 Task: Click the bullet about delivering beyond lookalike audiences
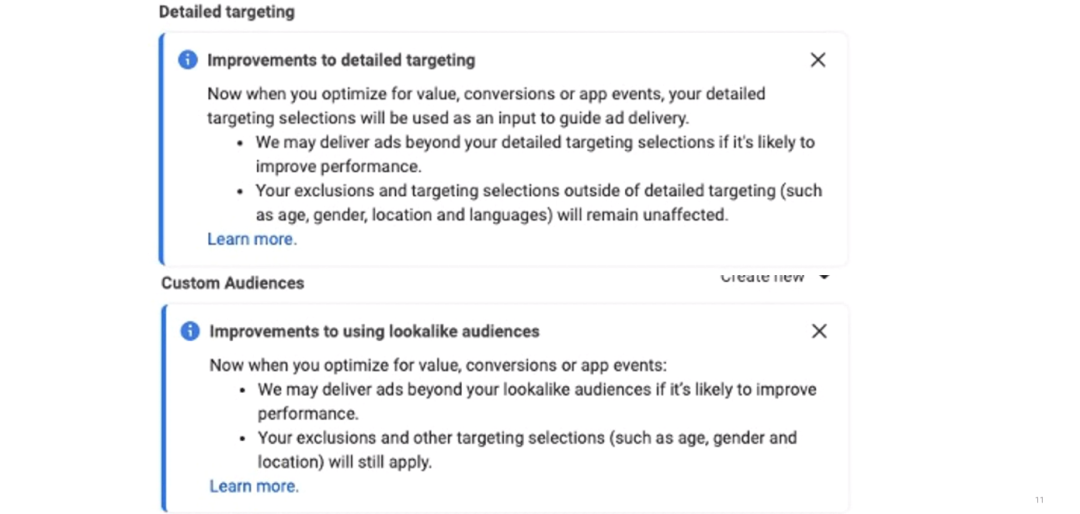(x=537, y=401)
